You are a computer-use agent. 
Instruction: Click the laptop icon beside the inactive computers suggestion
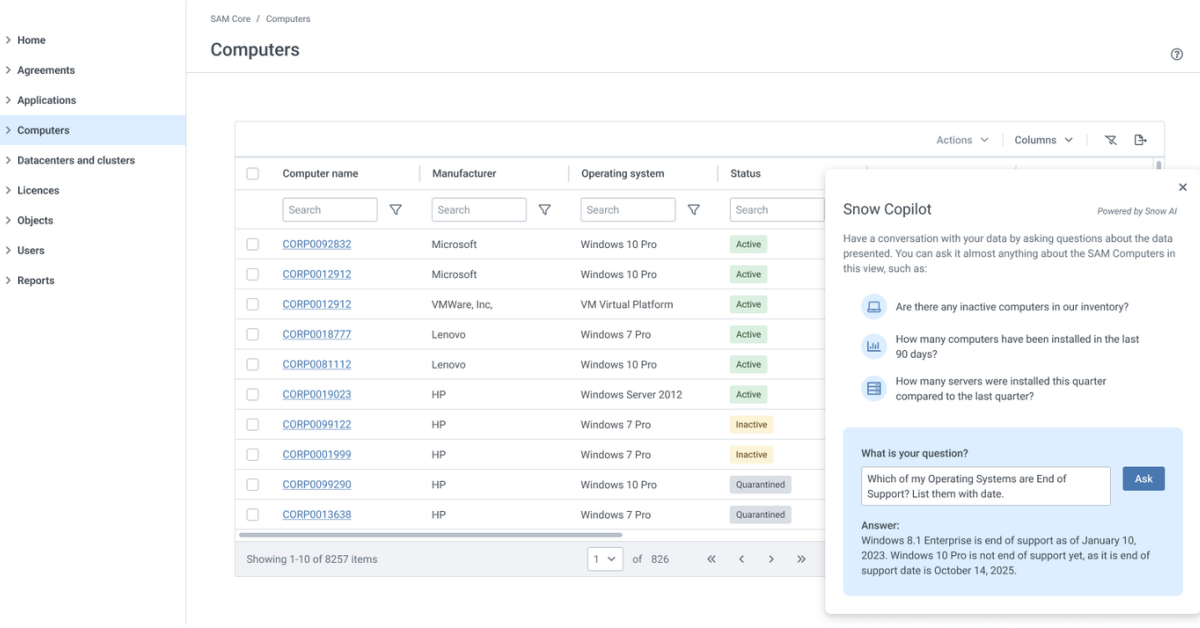(874, 307)
